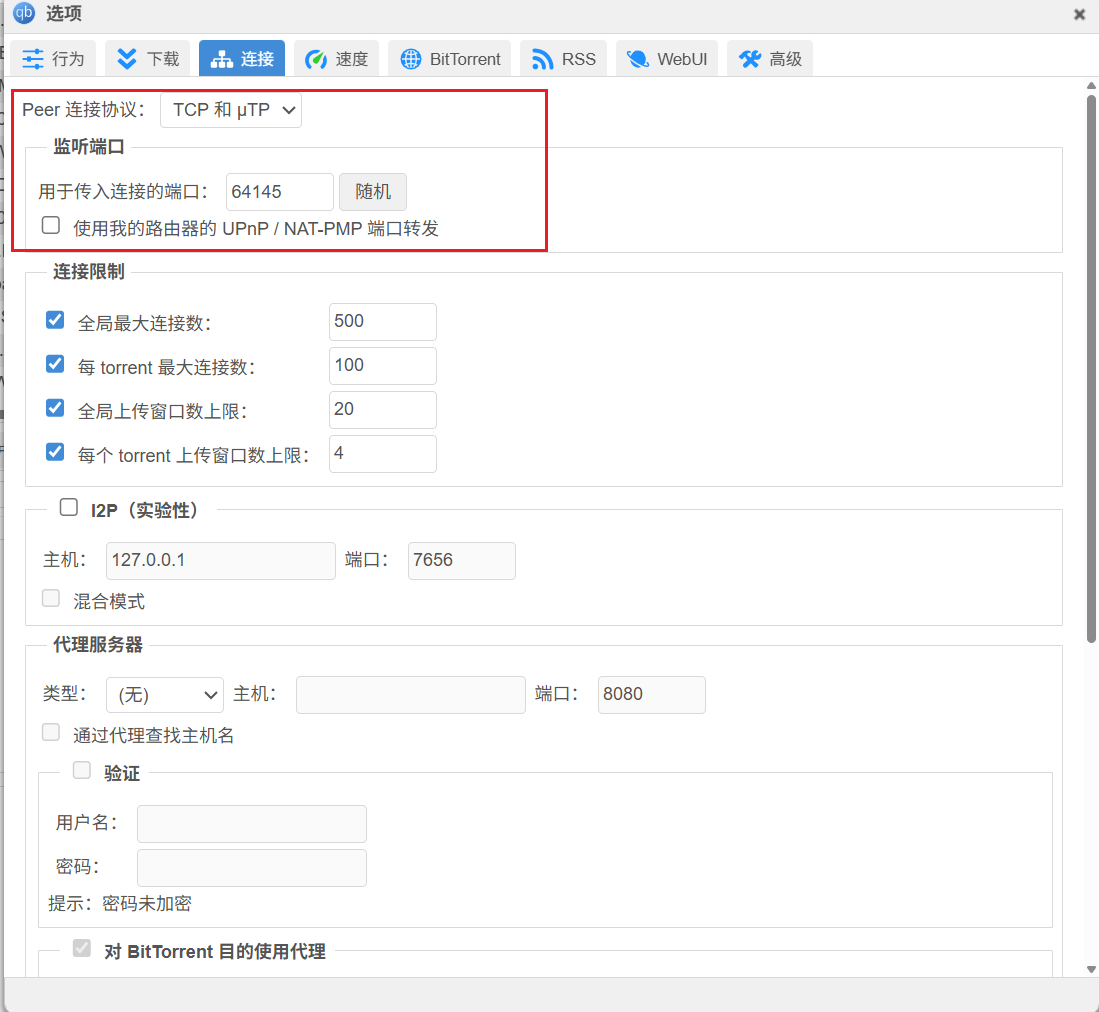Enable UPnP / NAT-PMP port forwarding checkbox

[51, 226]
